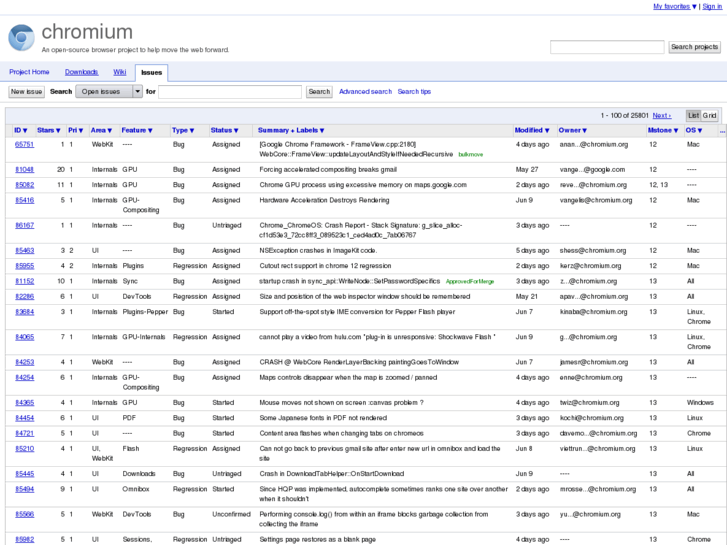Click the Search projects button
Viewport: 727px width, 545px height.
pos(694,47)
